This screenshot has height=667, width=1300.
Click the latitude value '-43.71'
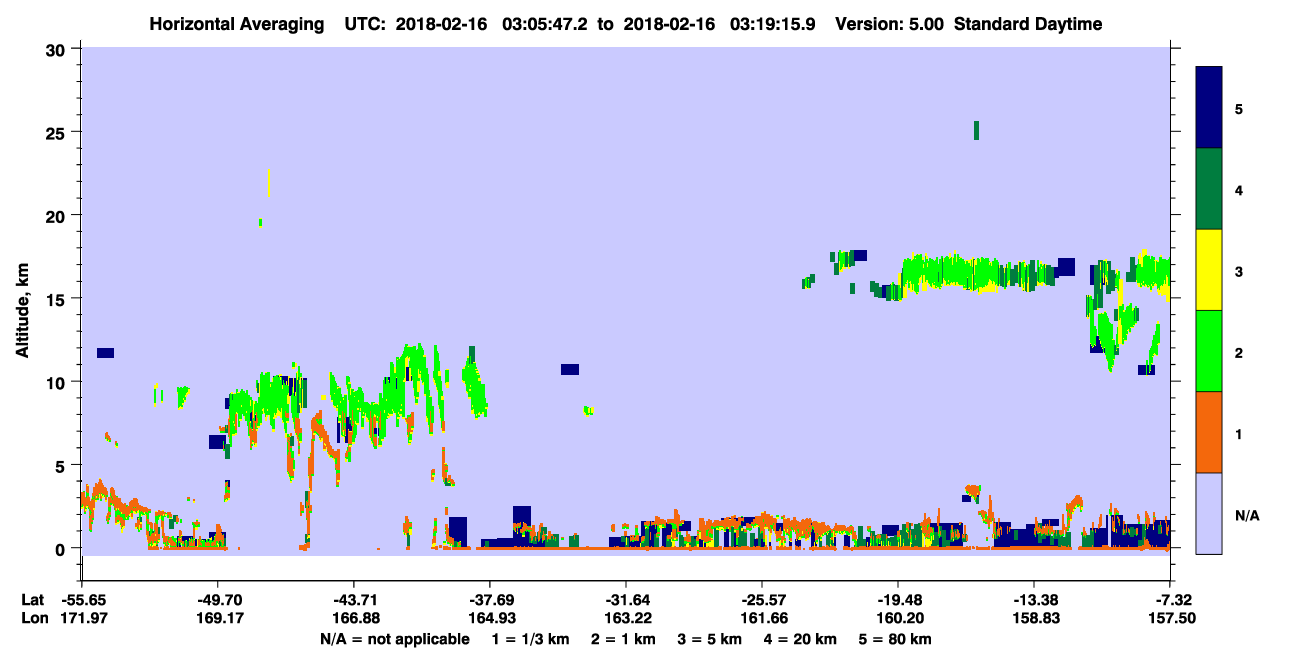coord(354,600)
